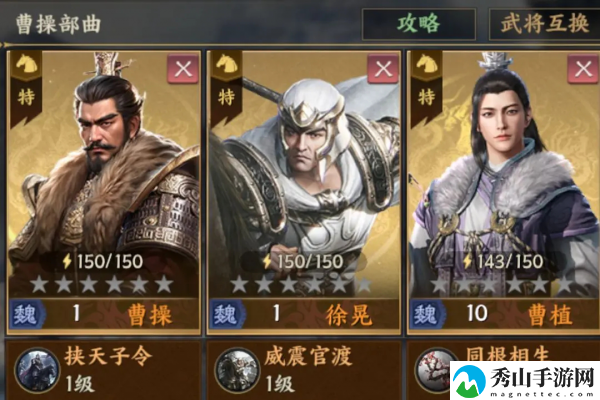Select 曹操's portrait card
This screenshot has width=600, height=400.
click(104, 193)
